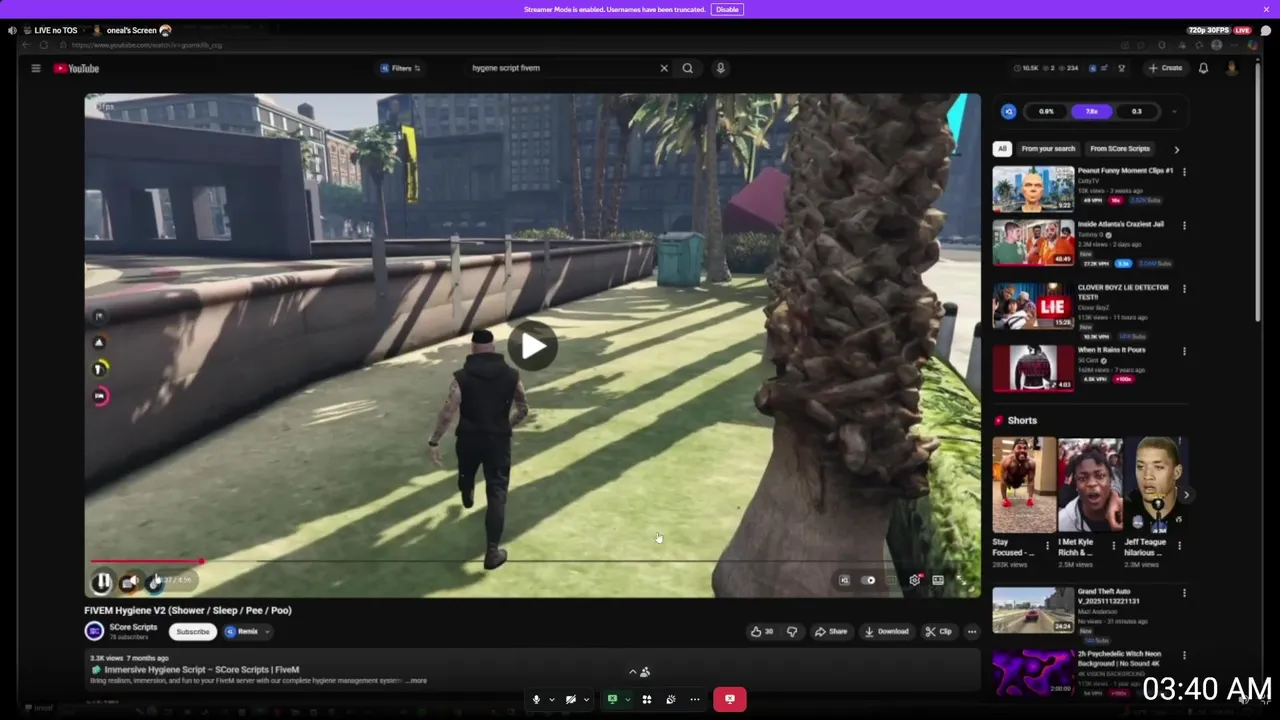Viewport: 1280px width, 720px height.
Task: Open the YouTube hamburger guide menu
Action: 35,68
